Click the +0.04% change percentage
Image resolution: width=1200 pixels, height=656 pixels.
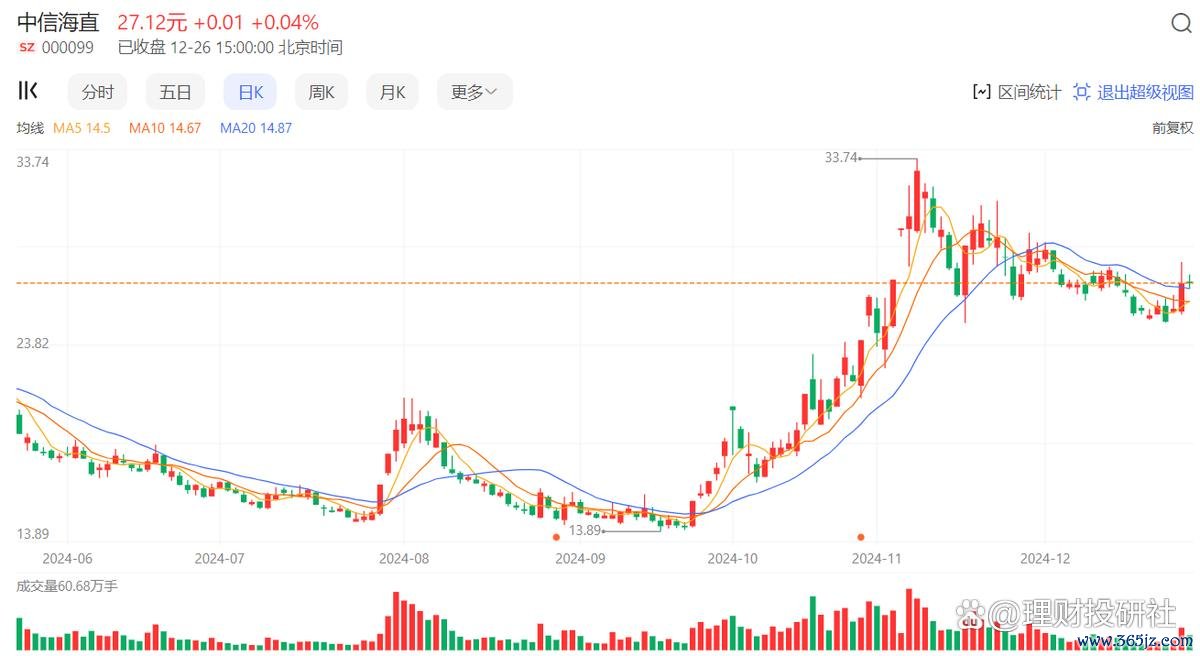tap(285, 22)
